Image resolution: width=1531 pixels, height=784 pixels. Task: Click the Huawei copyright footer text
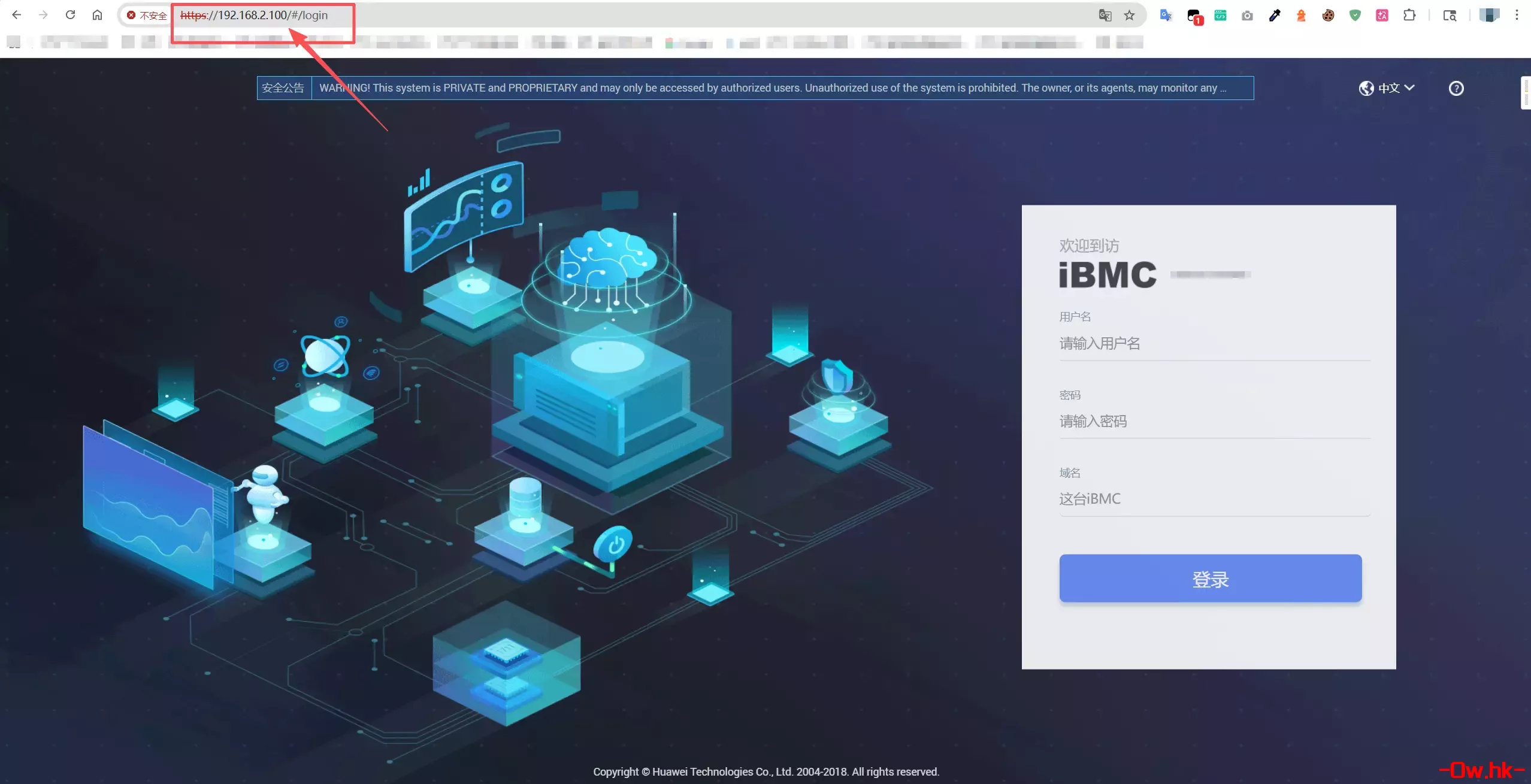tap(765, 771)
